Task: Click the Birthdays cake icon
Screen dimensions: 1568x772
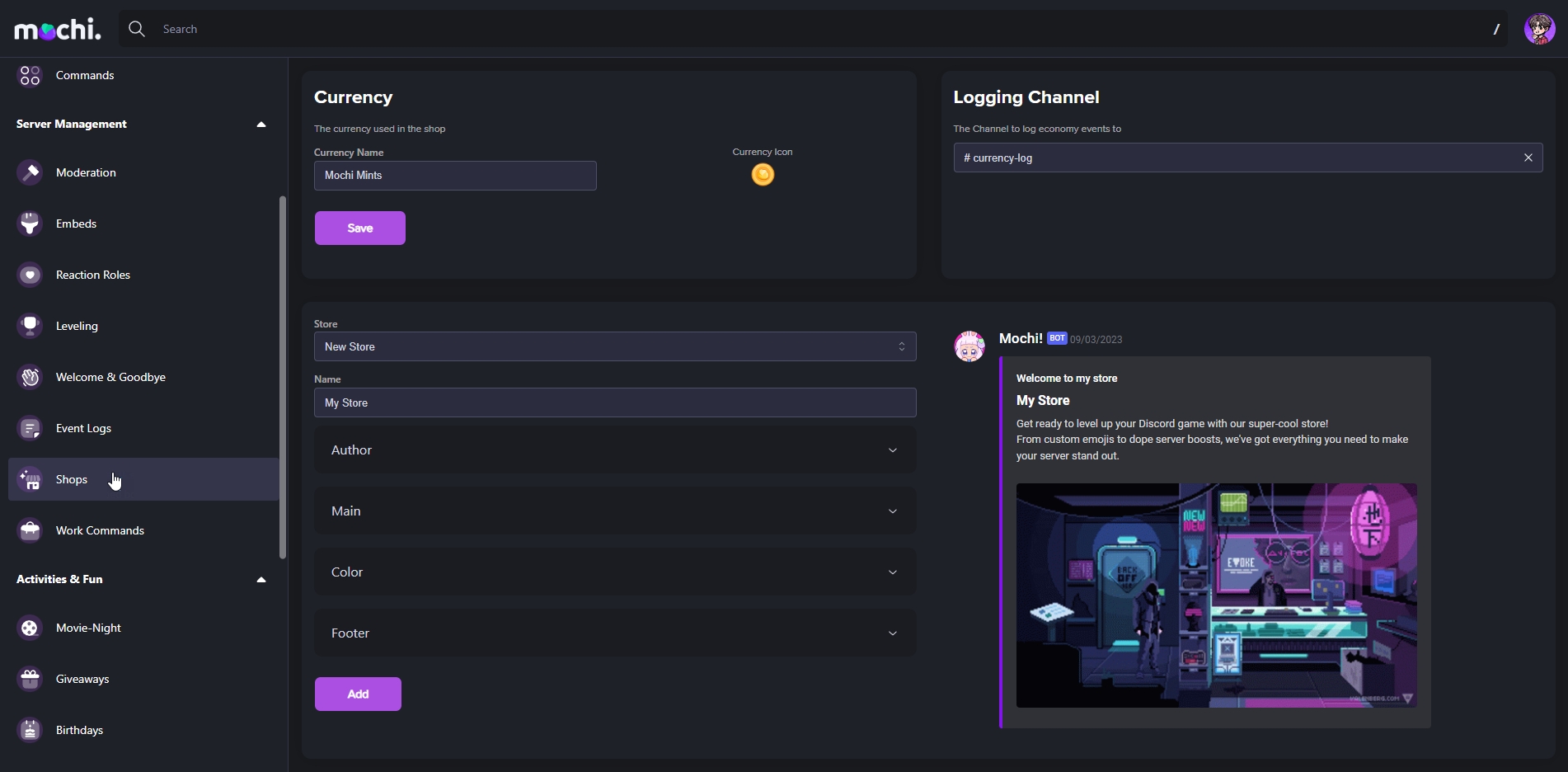Action: 30,730
